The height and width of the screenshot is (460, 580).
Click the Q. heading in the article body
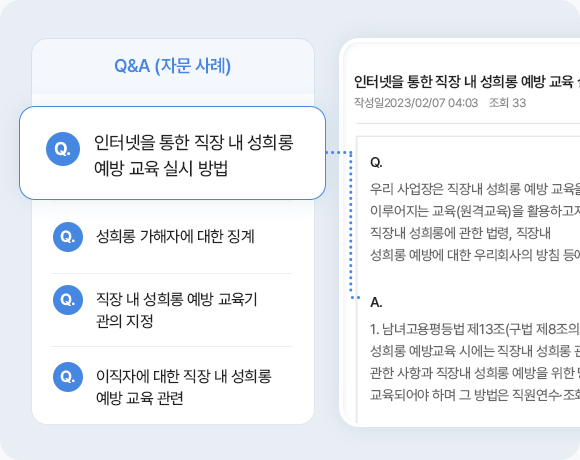point(376,162)
